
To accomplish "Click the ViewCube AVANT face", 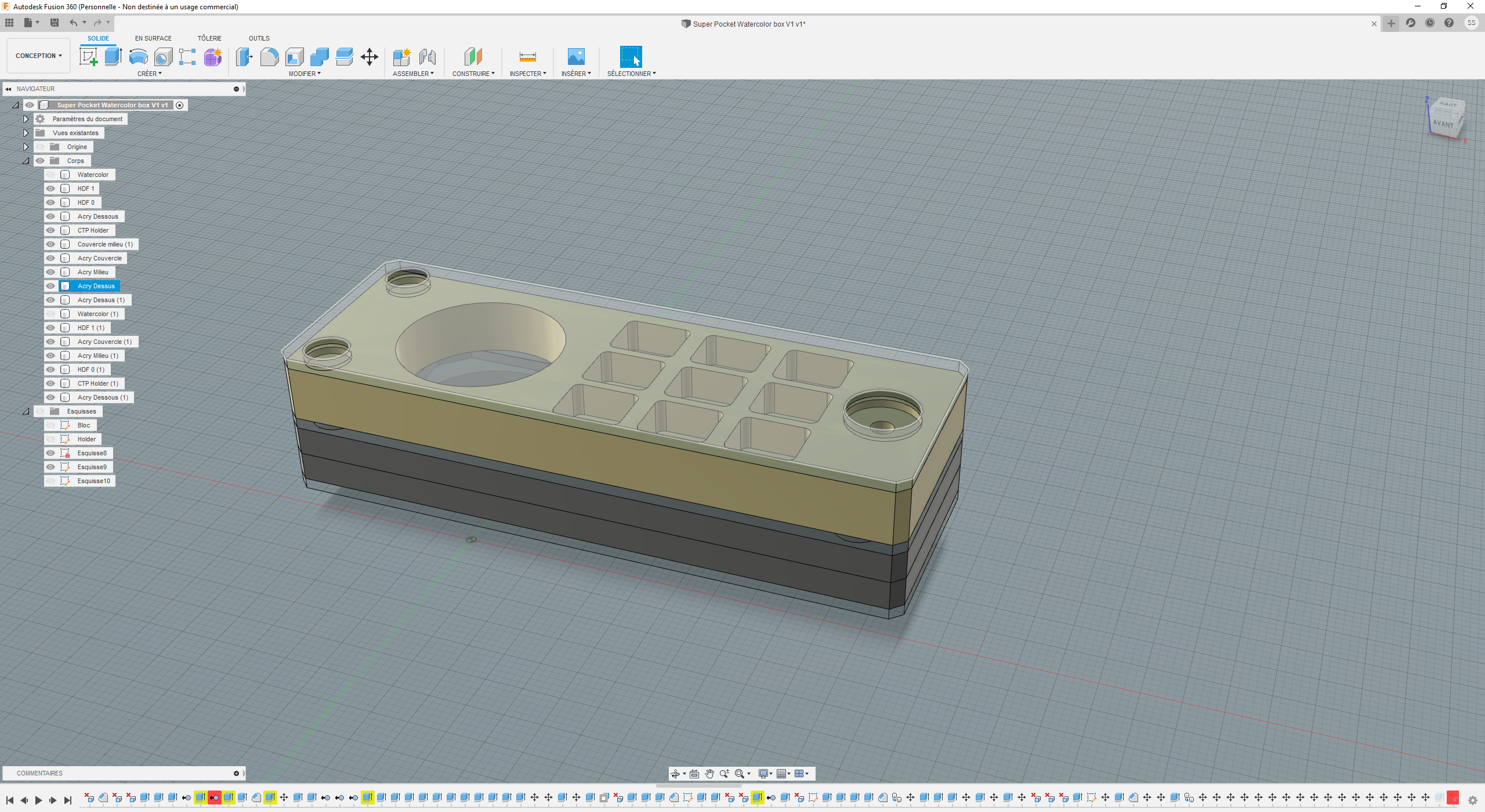I will (1443, 124).
